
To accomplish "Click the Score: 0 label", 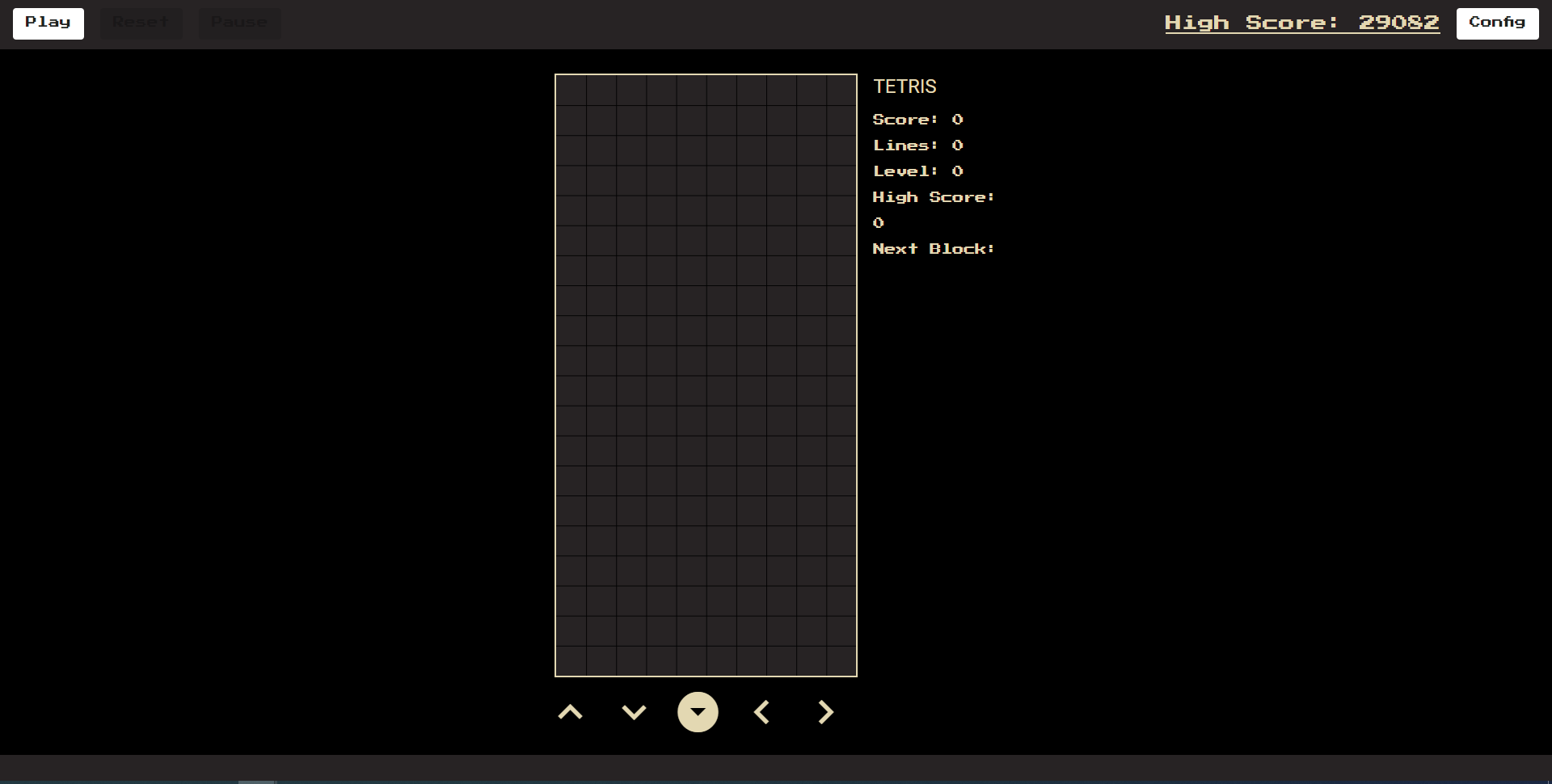I will click(x=918, y=120).
